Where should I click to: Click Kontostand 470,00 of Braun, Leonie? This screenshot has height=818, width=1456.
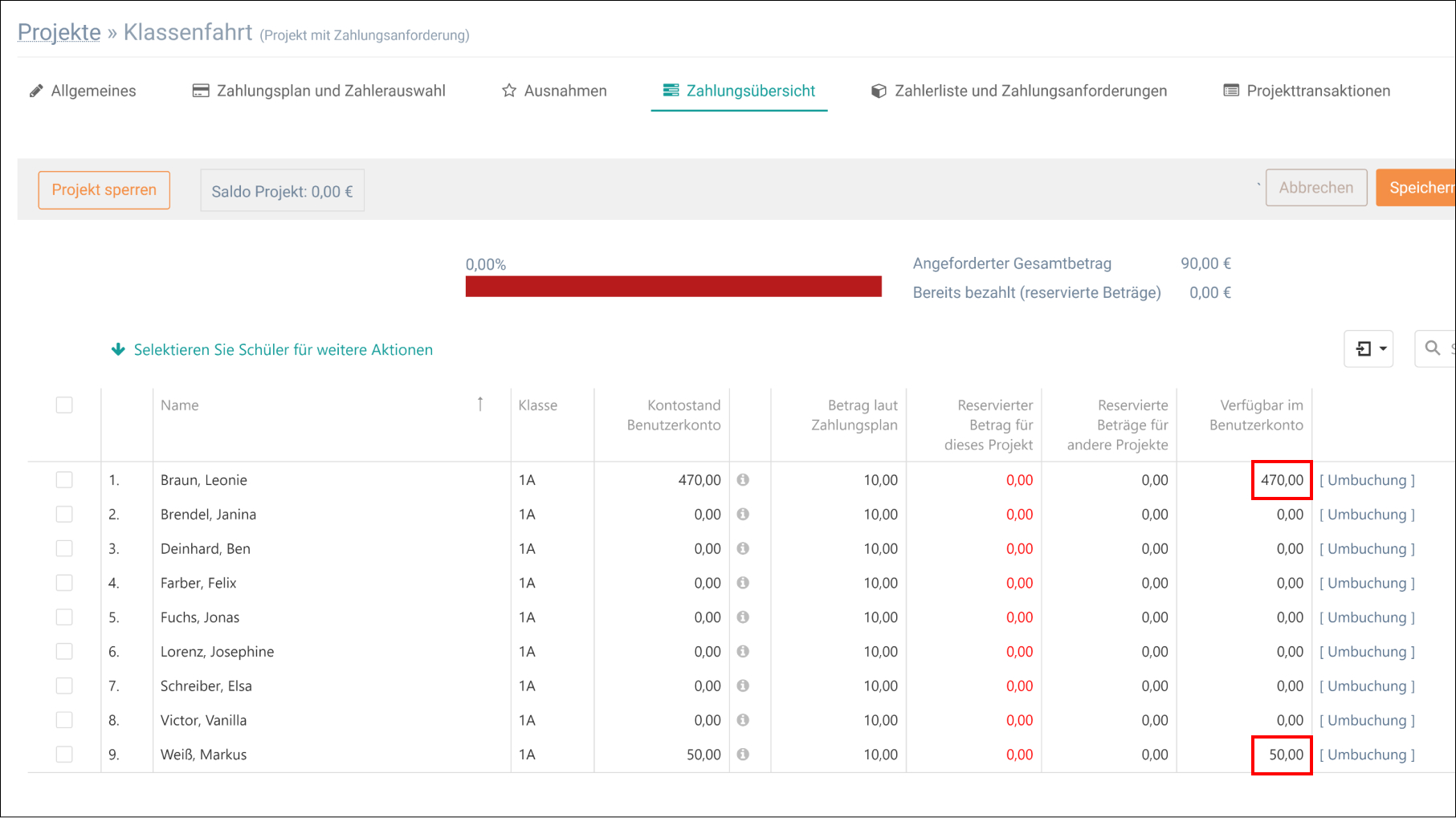tap(699, 480)
